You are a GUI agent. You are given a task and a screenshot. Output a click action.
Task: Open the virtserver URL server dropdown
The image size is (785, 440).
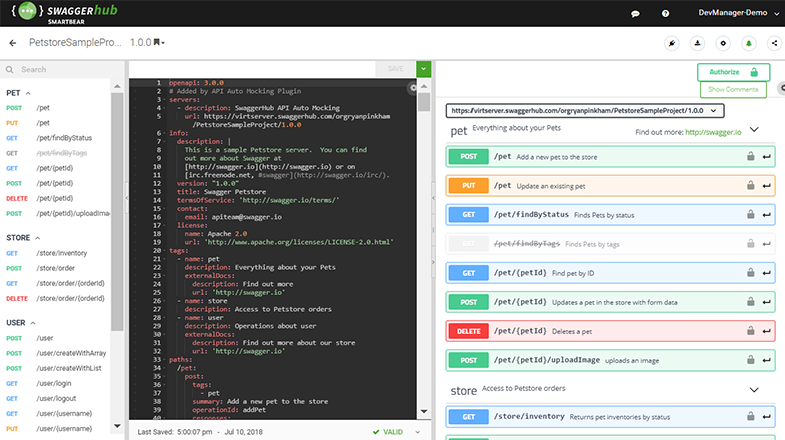pyautogui.click(x=585, y=111)
